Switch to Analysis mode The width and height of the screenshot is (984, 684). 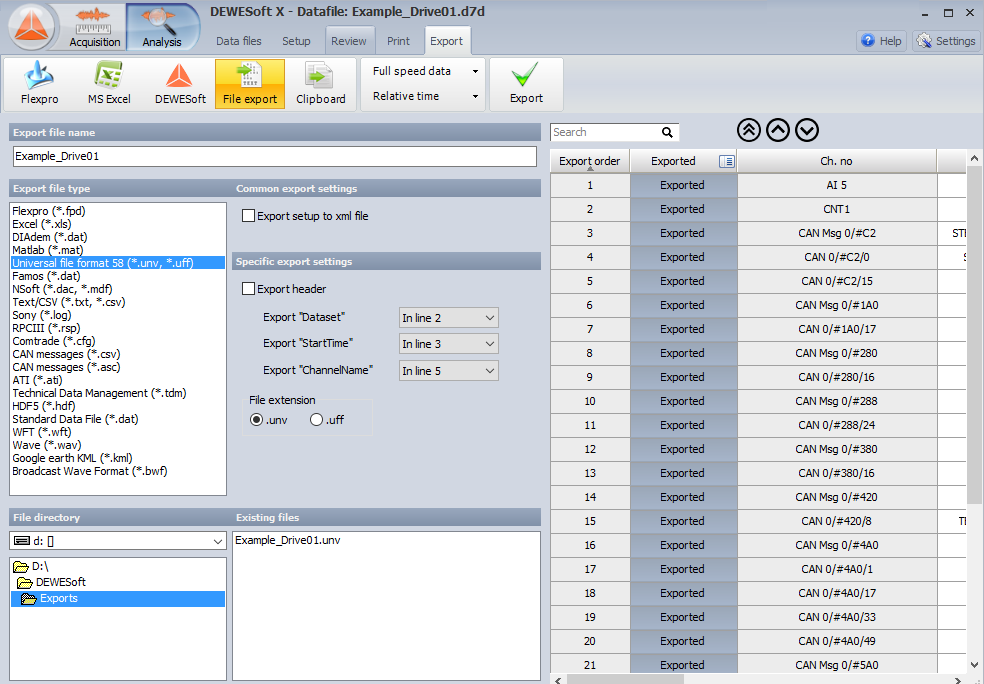162,28
